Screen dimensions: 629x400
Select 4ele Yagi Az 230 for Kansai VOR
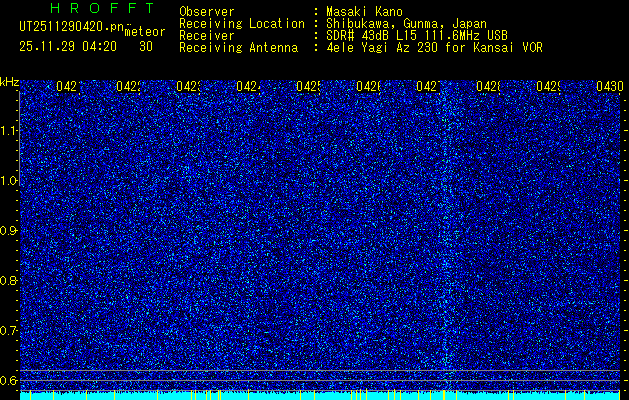click(434, 48)
